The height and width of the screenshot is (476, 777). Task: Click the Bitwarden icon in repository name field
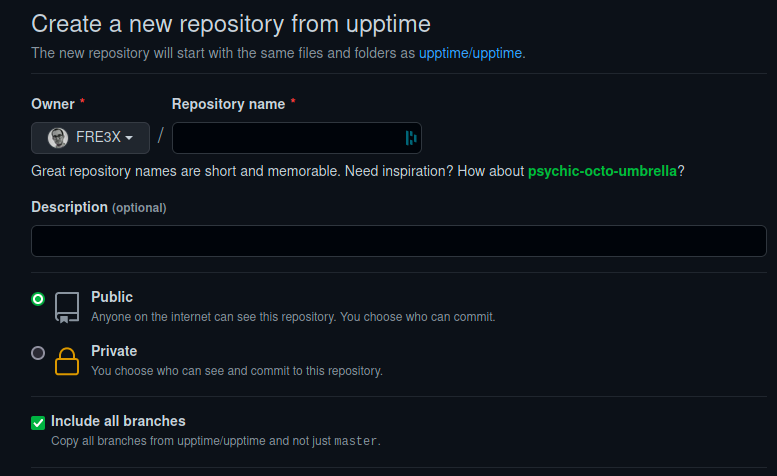coord(410,138)
